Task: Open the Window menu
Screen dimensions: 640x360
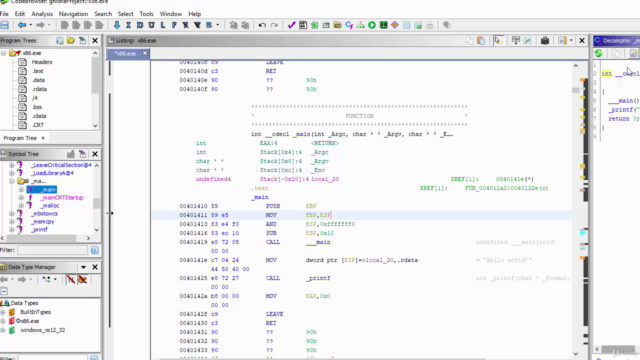Action: pos(171,14)
